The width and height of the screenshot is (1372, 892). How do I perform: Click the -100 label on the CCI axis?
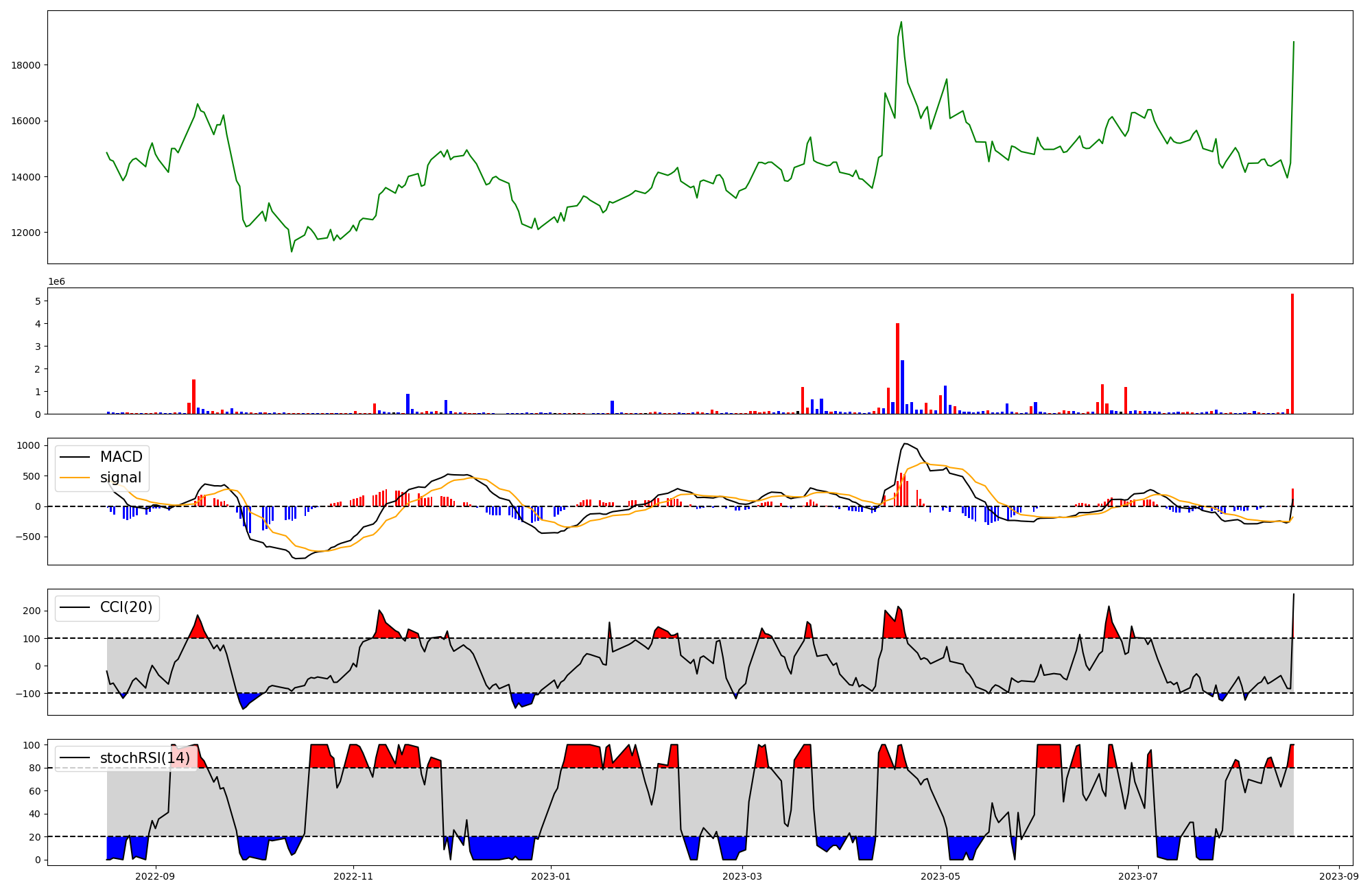[28, 694]
